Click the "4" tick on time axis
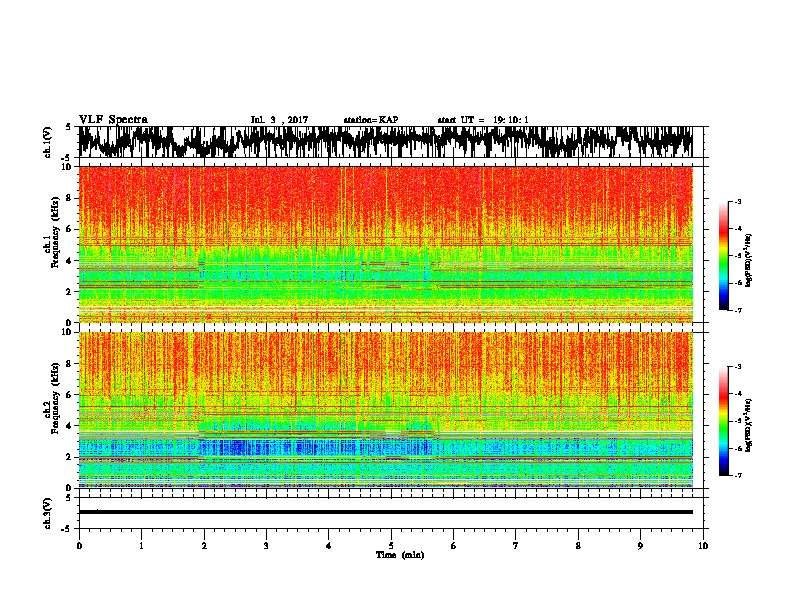Viewport: 792px width, 612px height. point(329,546)
